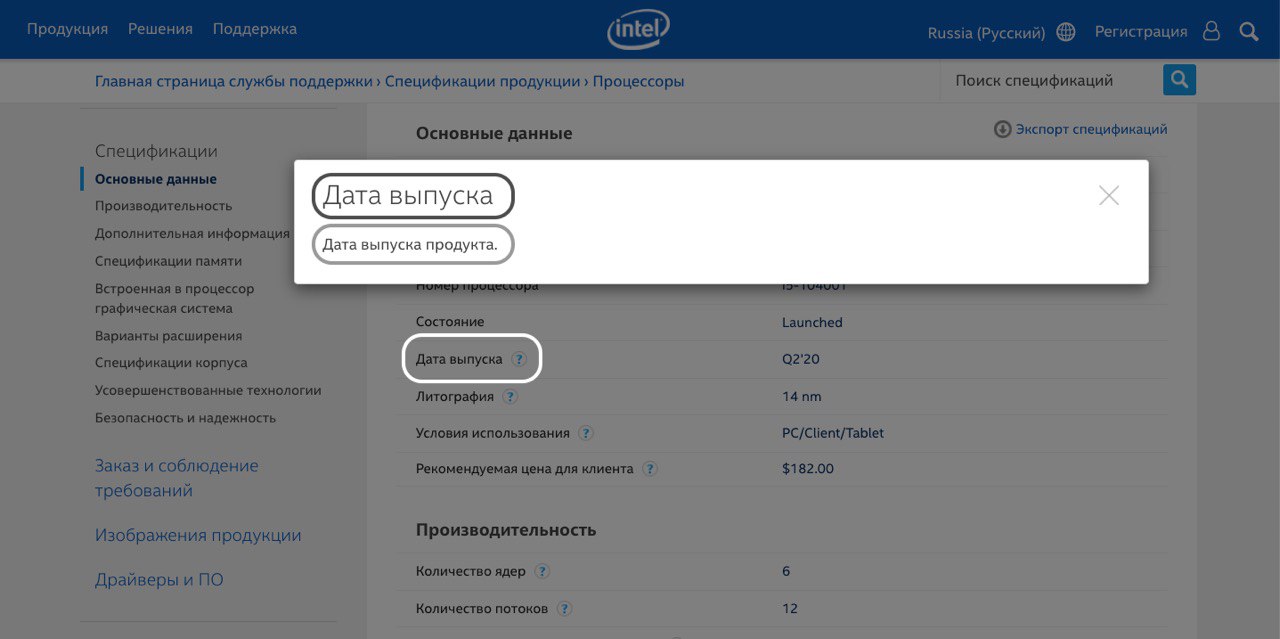Select Варианты расширения in sidebar

click(168, 336)
